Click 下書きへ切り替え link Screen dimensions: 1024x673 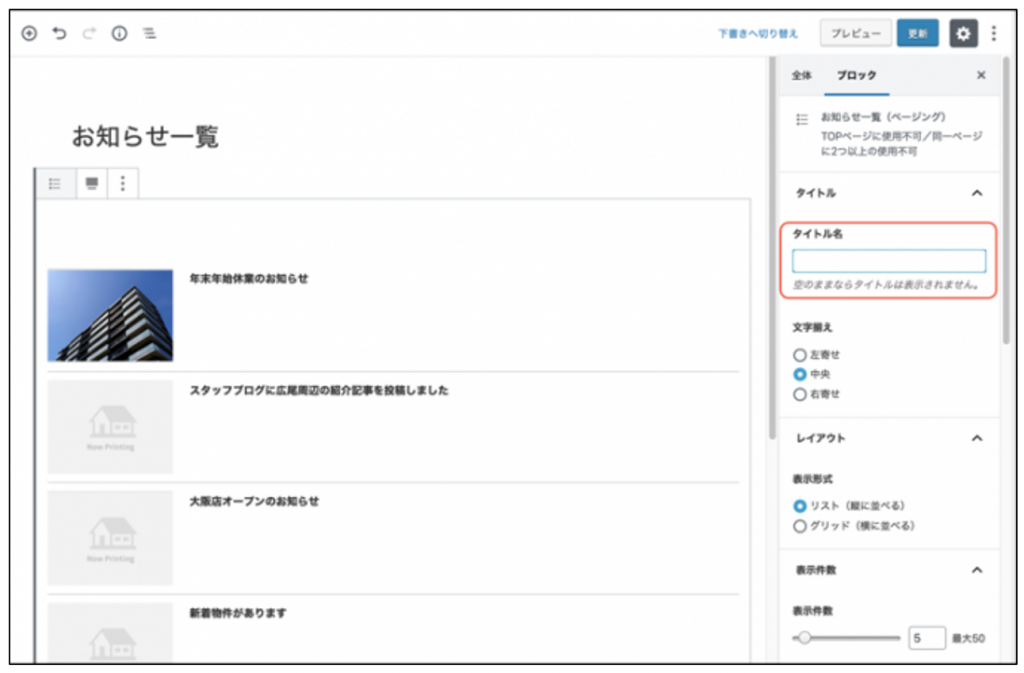tap(758, 34)
